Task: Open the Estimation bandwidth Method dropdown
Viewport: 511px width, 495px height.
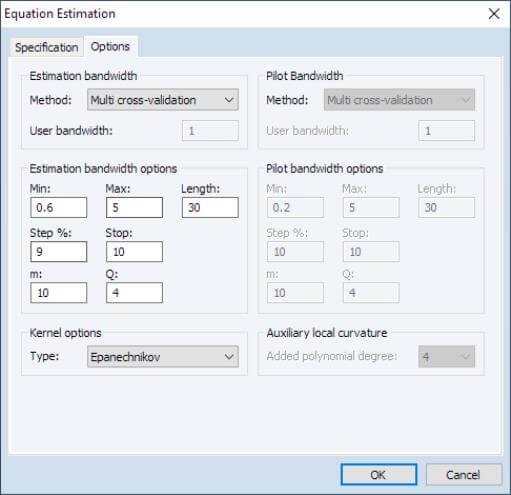Action: click(x=163, y=100)
